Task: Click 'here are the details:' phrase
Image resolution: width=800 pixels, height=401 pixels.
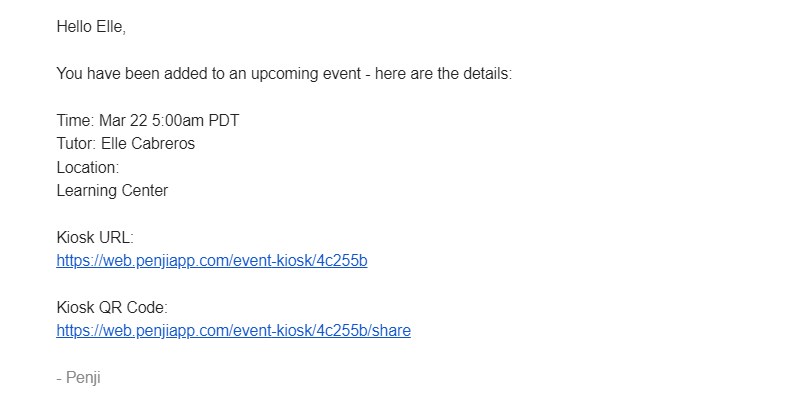Action: click(443, 73)
